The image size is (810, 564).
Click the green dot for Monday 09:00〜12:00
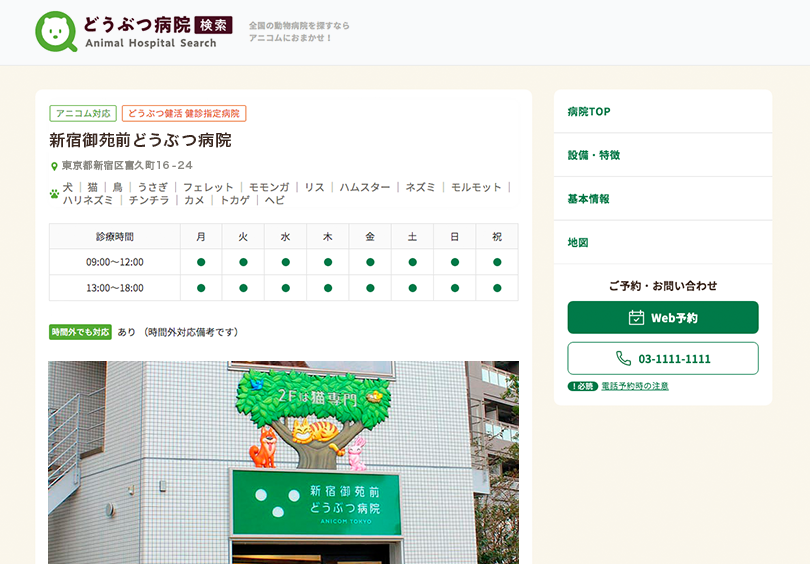click(201, 262)
